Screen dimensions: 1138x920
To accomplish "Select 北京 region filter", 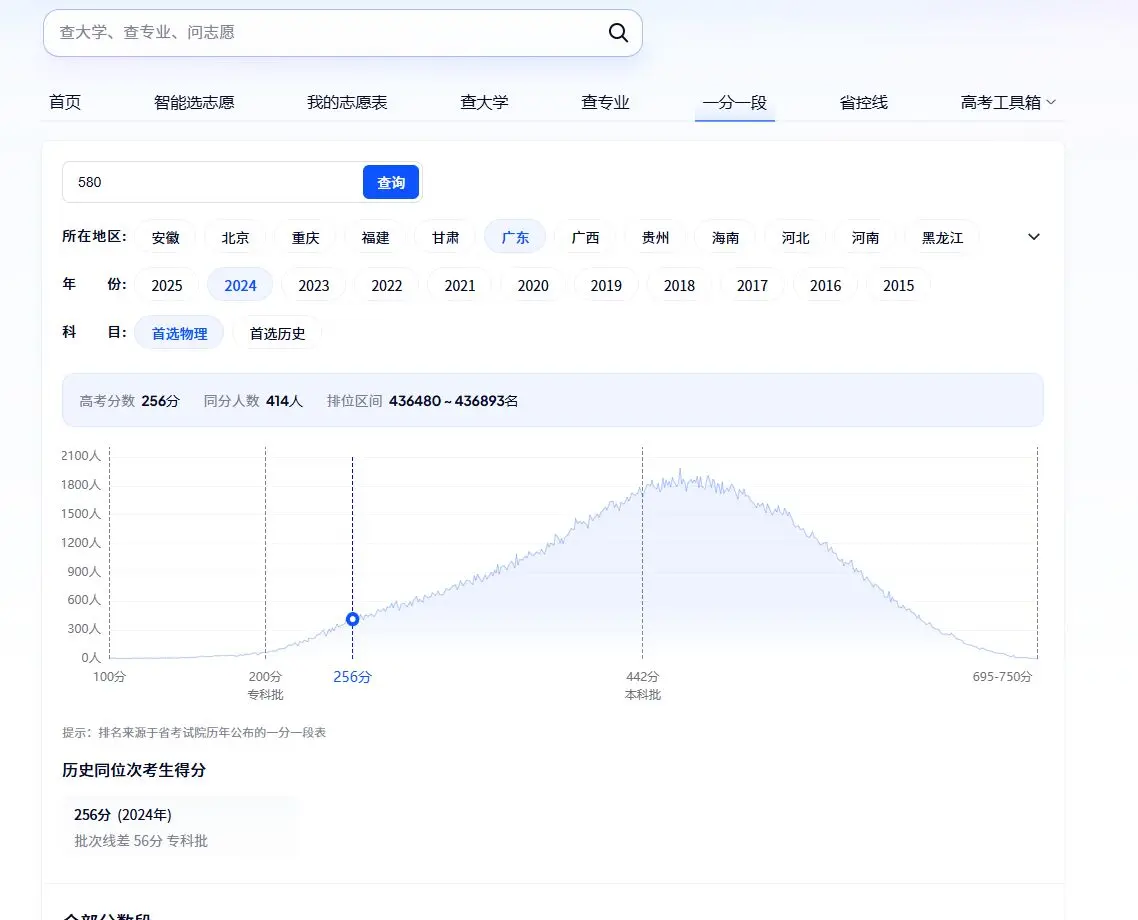I will (x=235, y=238).
